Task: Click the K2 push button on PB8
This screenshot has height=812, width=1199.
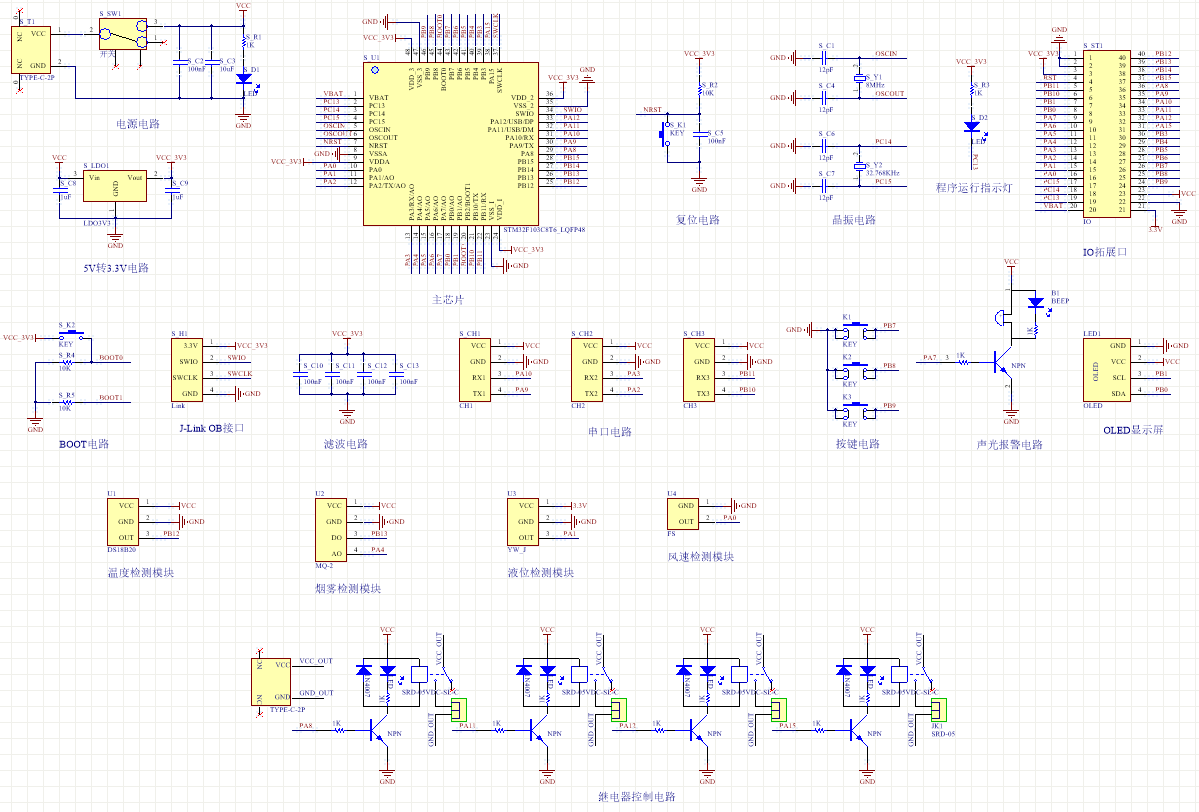Action: click(856, 371)
